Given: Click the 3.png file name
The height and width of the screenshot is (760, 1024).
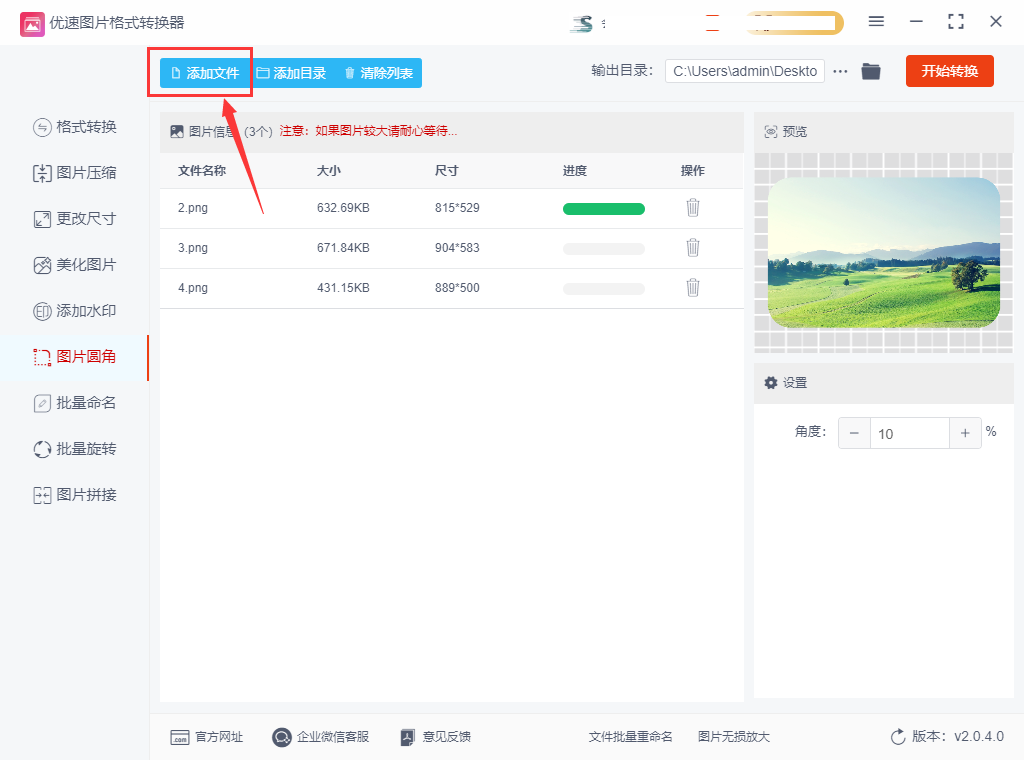Looking at the screenshot, I should [x=193, y=247].
